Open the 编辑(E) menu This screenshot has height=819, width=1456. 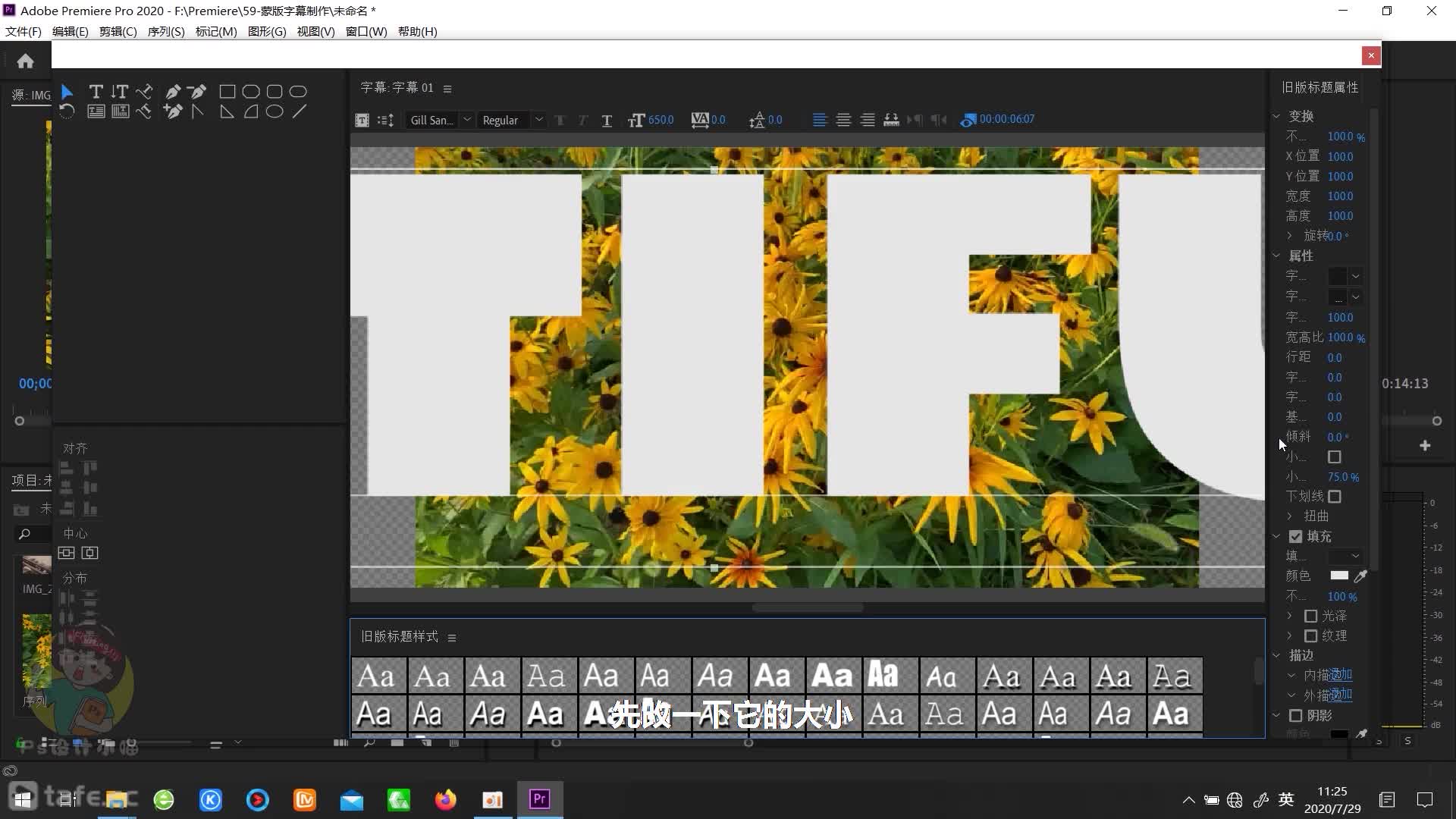(70, 32)
